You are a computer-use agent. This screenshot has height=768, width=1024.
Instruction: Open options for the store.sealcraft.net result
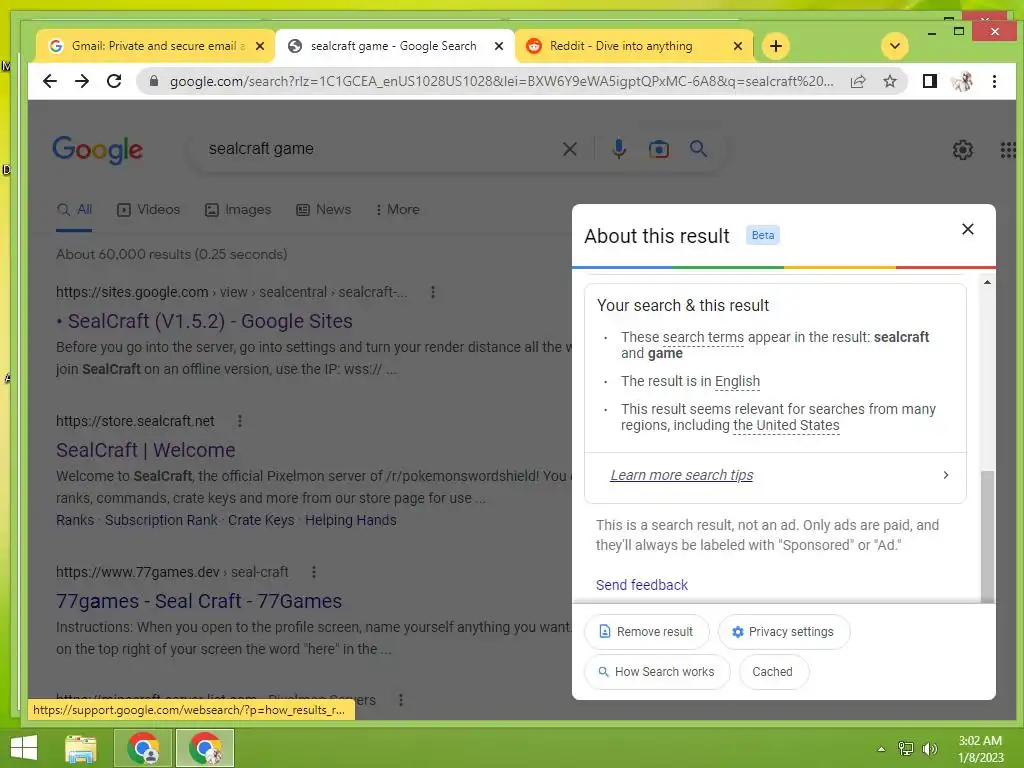[240, 421]
